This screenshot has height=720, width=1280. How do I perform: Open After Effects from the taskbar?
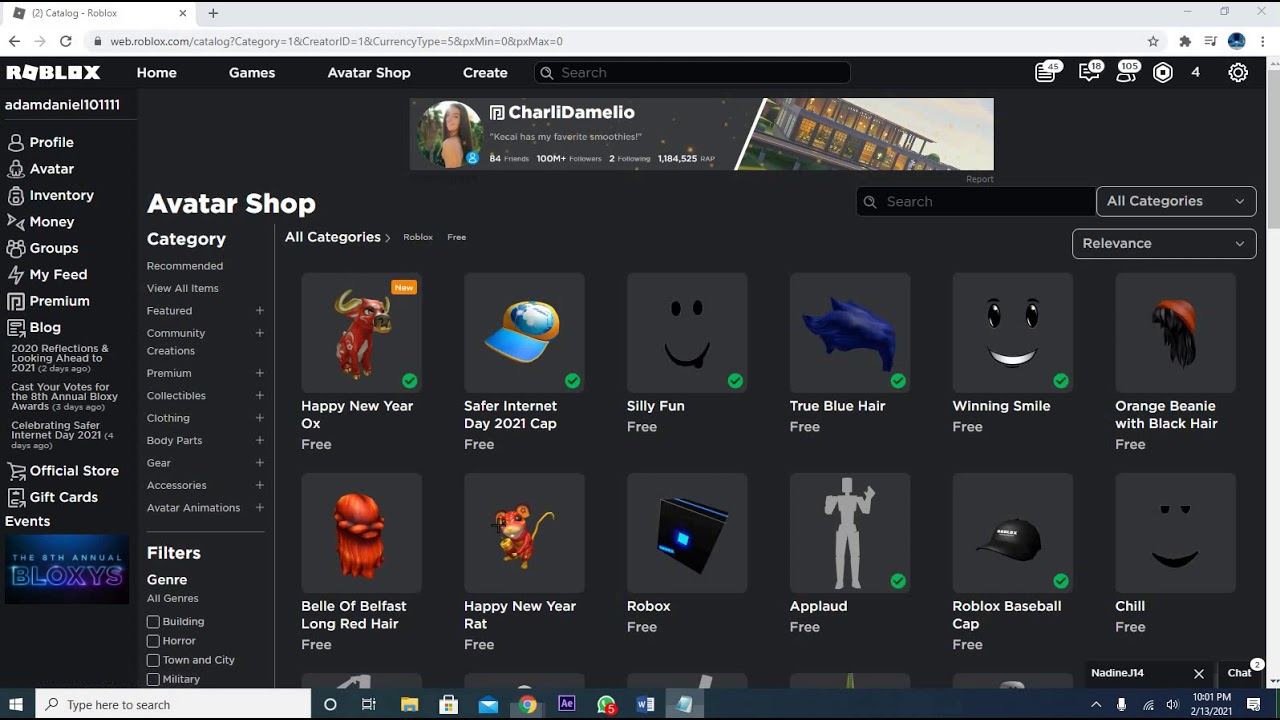pyautogui.click(x=567, y=704)
